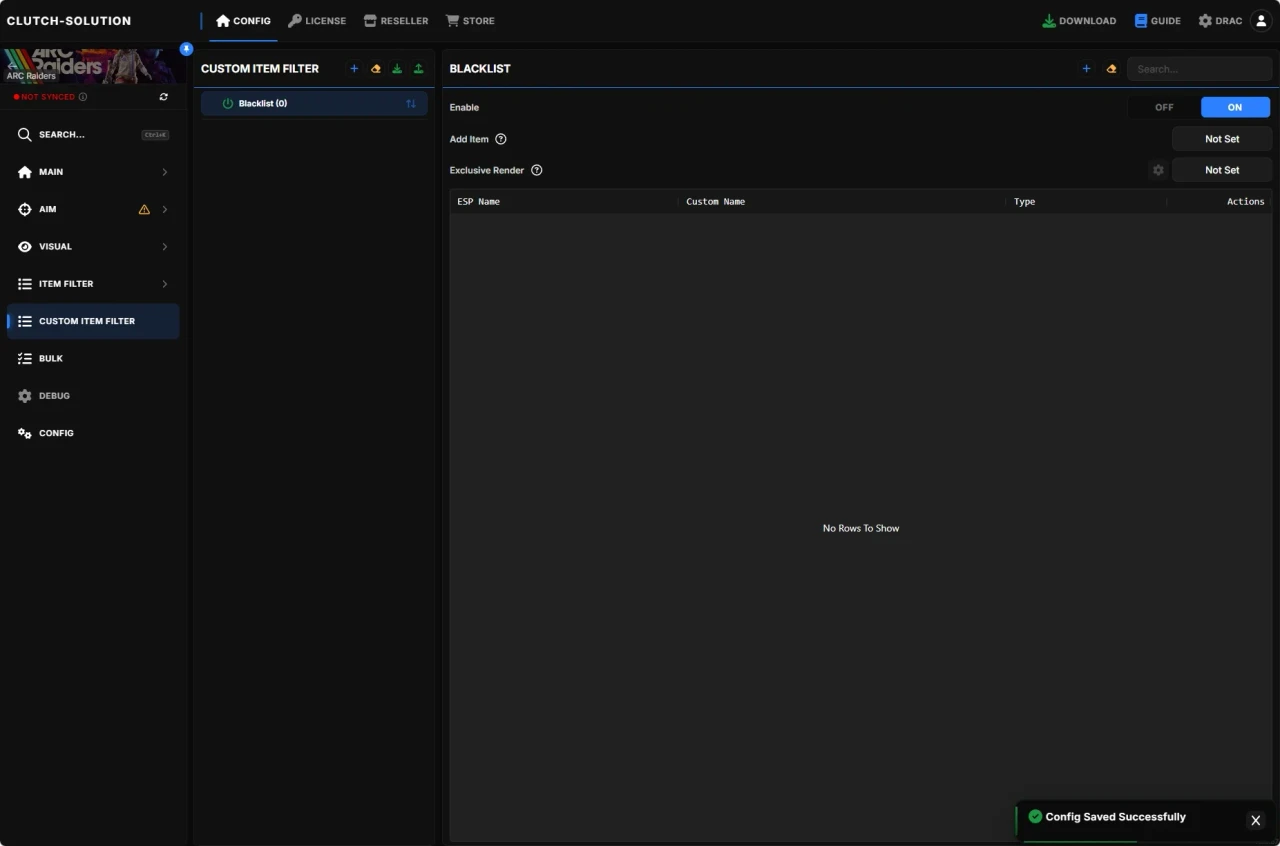Click the green upload-arrow icon in Custom Item Filter header
The image size is (1280, 846).
pyautogui.click(x=418, y=69)
